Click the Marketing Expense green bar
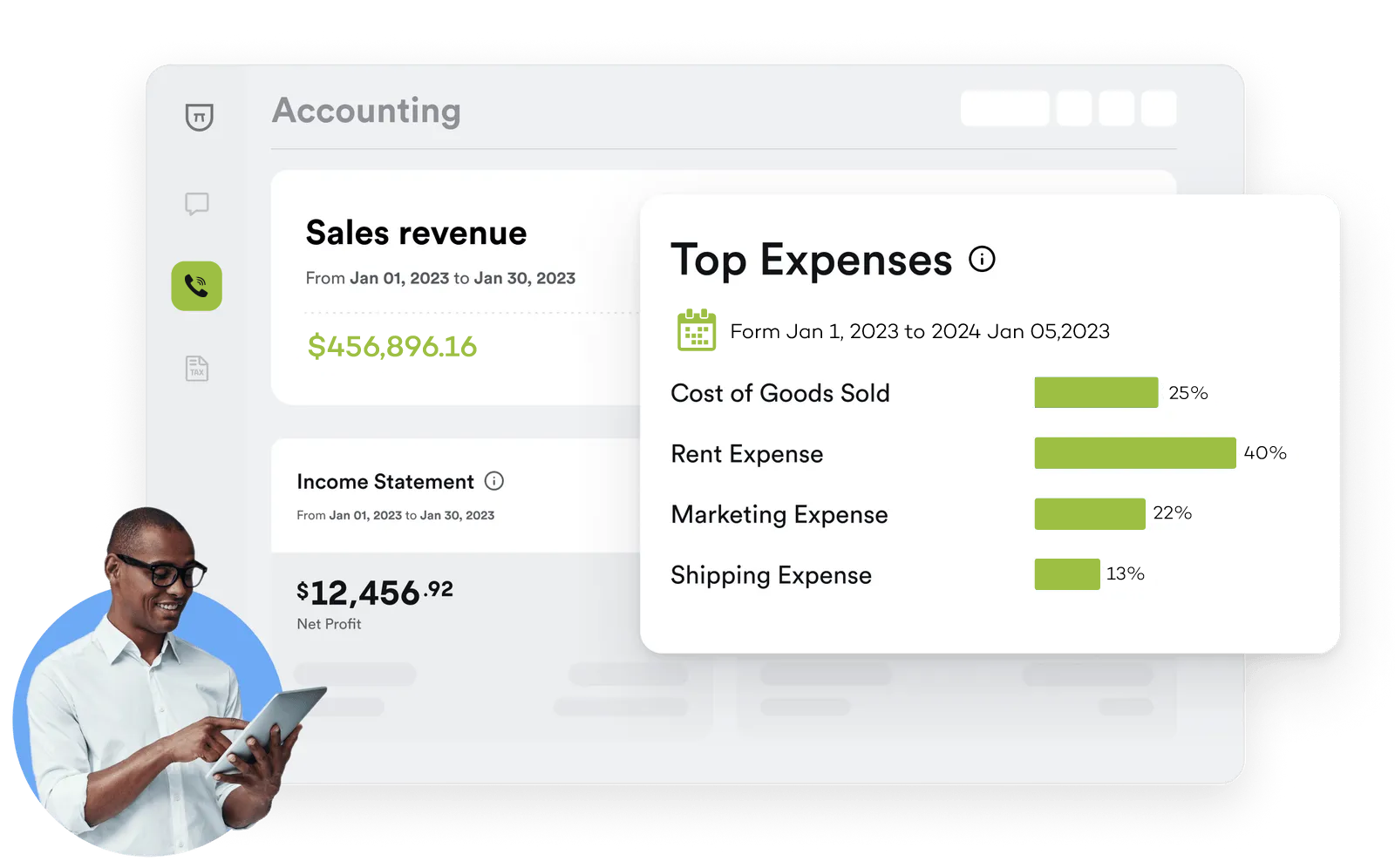 1090,513
